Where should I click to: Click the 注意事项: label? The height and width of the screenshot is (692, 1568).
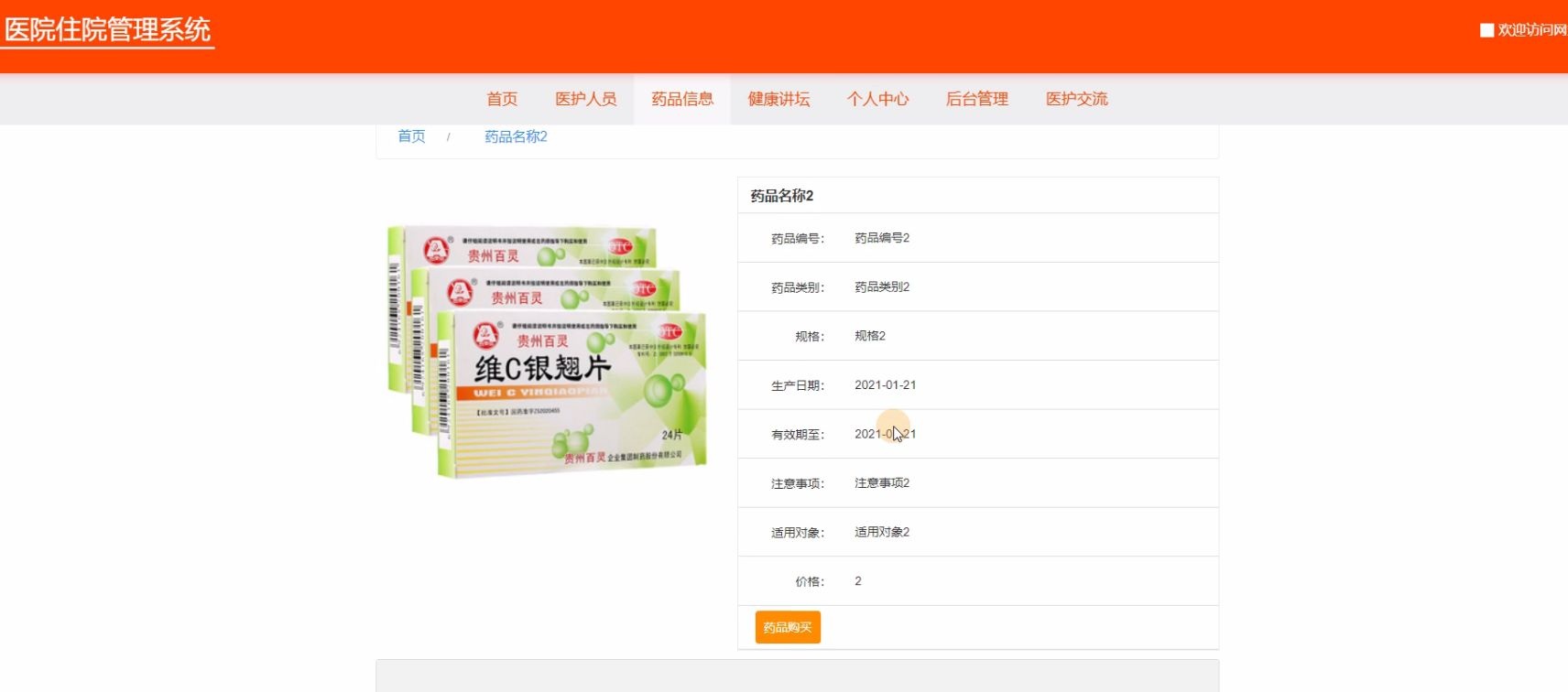pyautogui.click(x=798, y=484)
